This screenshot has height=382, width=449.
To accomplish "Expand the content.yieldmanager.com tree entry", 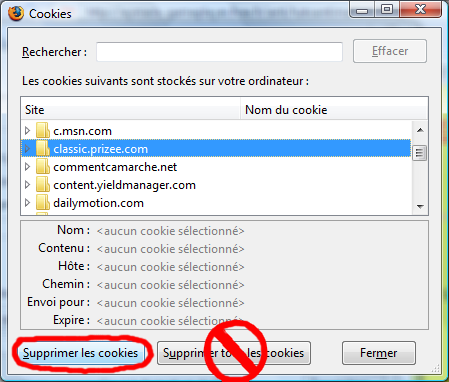I will pyautogui.click(x=28, y=185).
